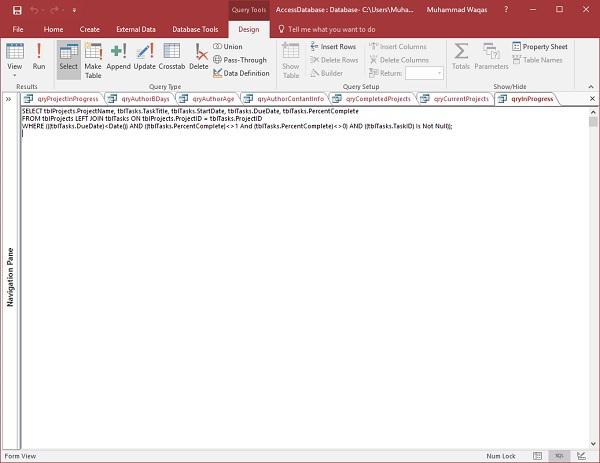Screen dimensions: 600x463
Task: Expand the Navigation Pane with chevrons
Action: [x=8, y=99]
